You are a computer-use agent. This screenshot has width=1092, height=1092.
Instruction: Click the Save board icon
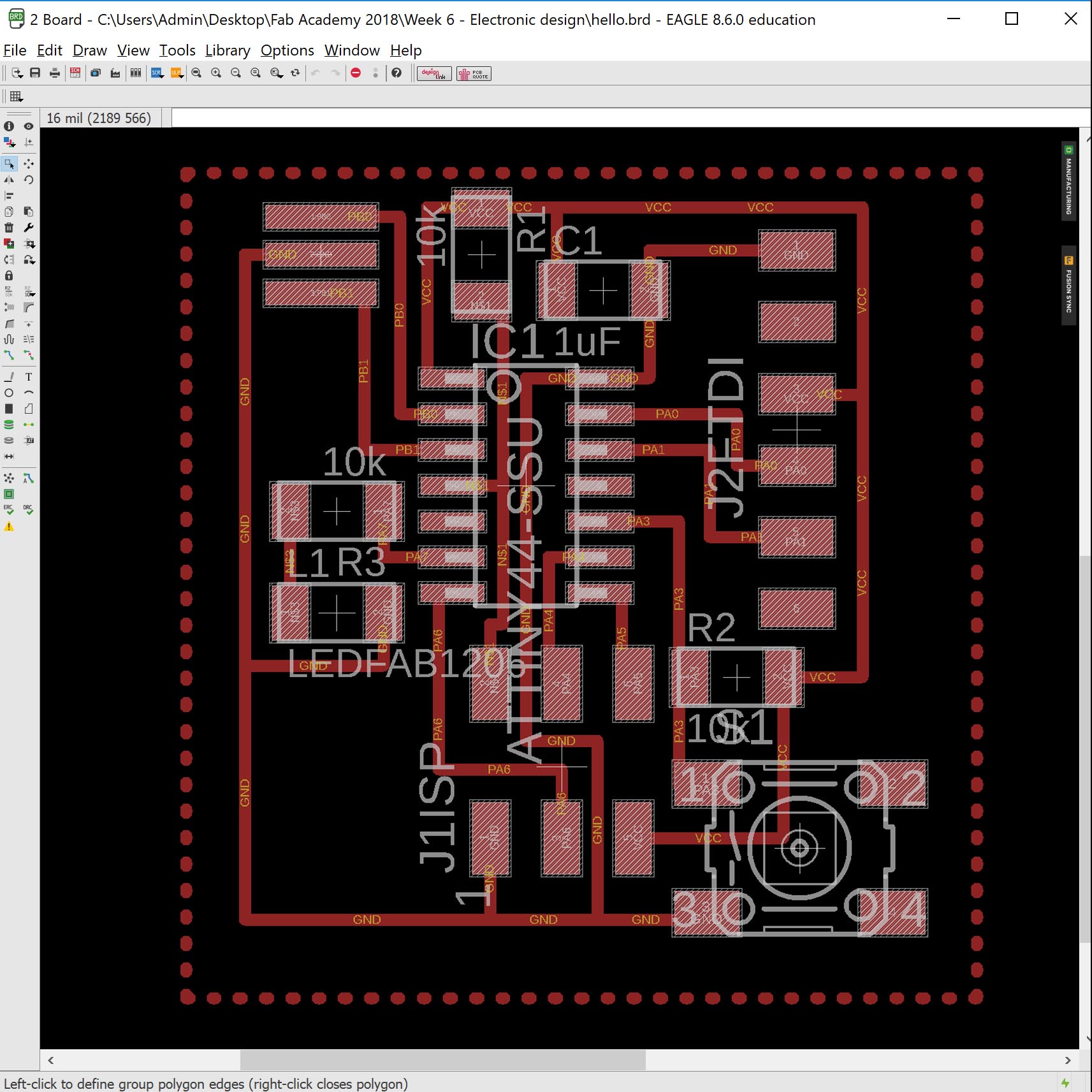tap(35, 73)
